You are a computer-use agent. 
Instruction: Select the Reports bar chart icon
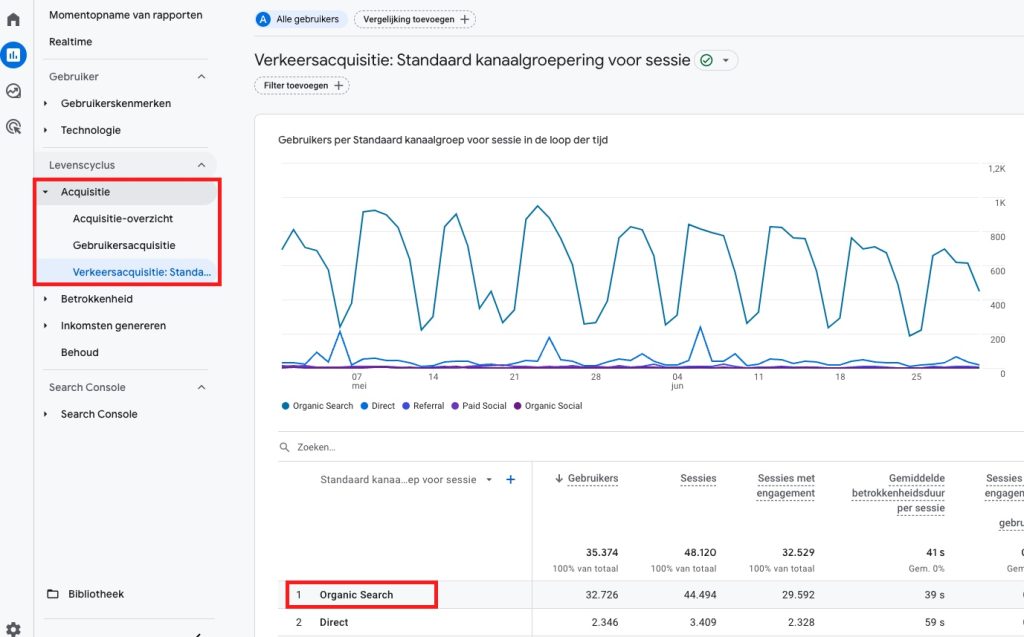[13, 54]
